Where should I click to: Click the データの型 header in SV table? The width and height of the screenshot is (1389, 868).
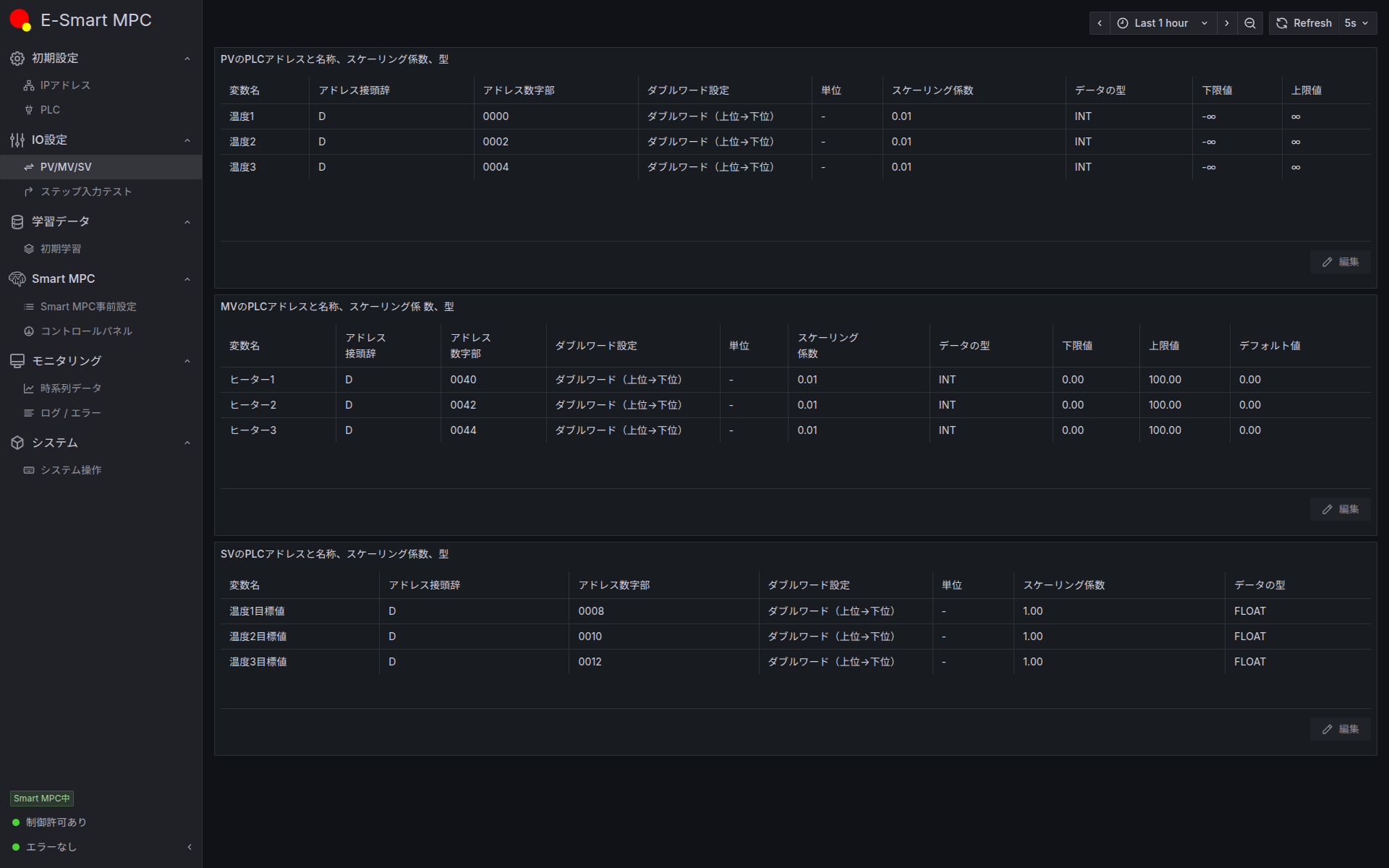click(x=1260, y=585)
